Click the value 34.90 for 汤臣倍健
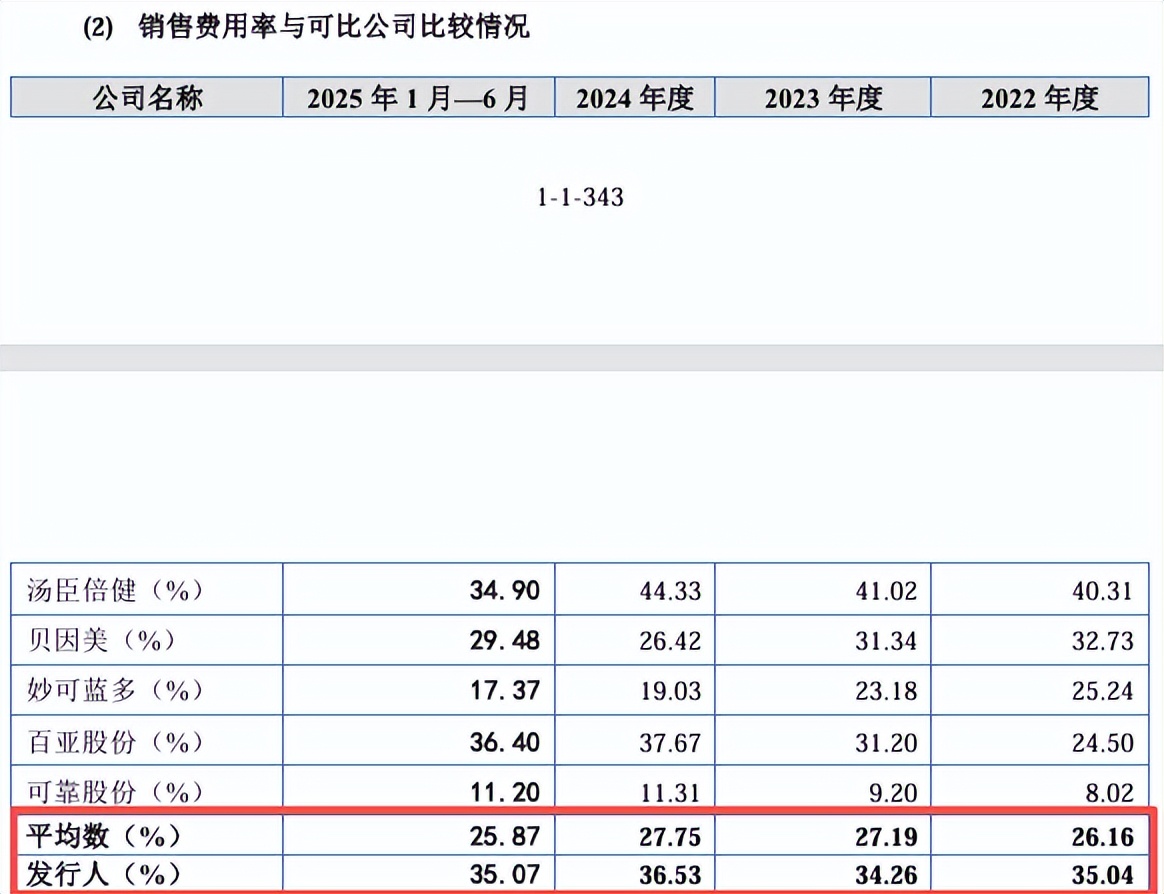This screenshot has height=894, width=1164. (x=505, y=590)
